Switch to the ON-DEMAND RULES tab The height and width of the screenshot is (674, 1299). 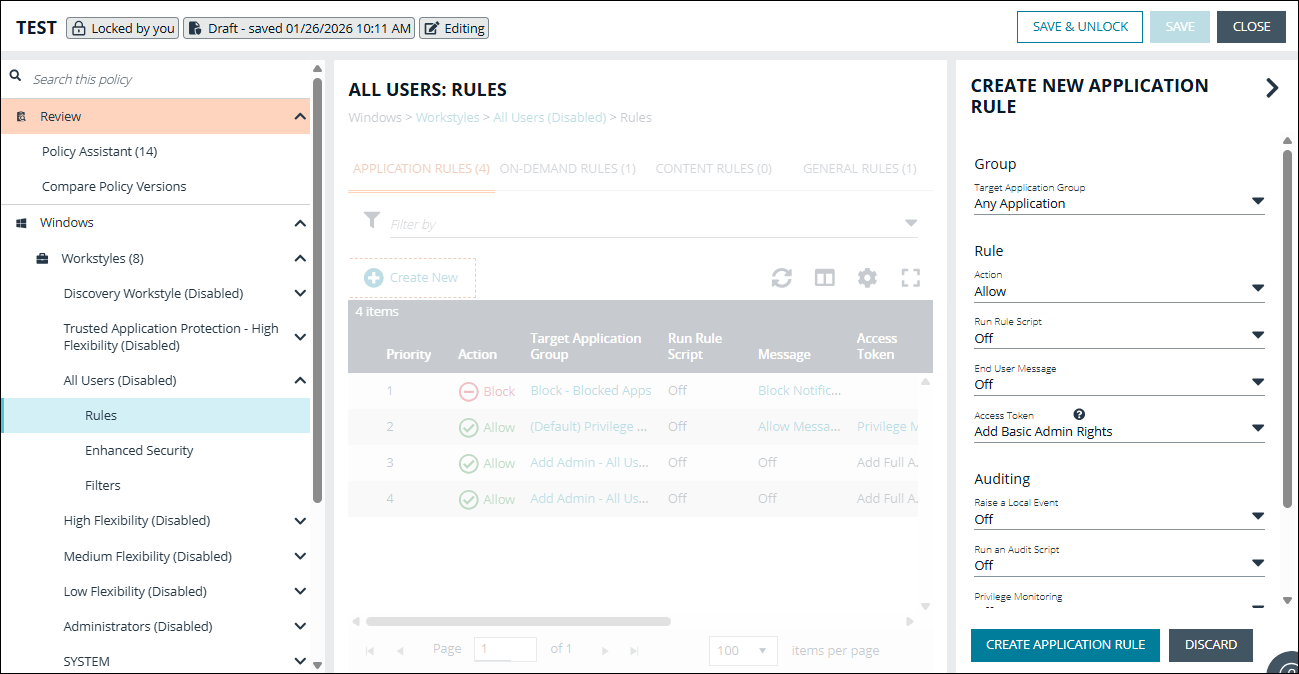tap(567, 168)
